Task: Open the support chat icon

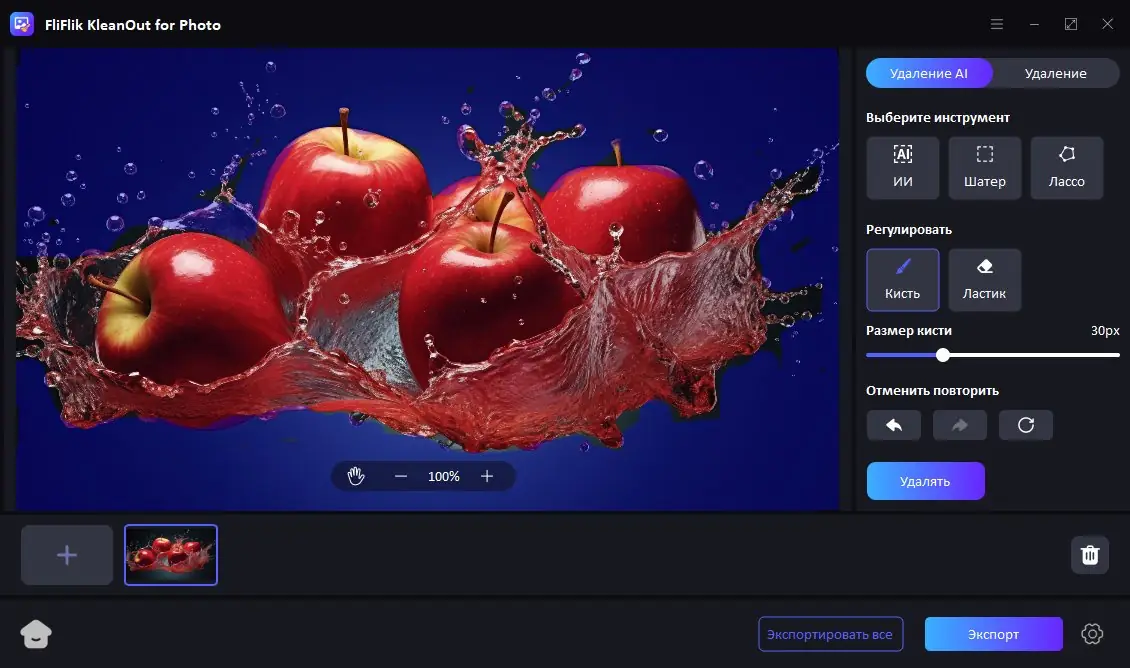Action: 35,634
